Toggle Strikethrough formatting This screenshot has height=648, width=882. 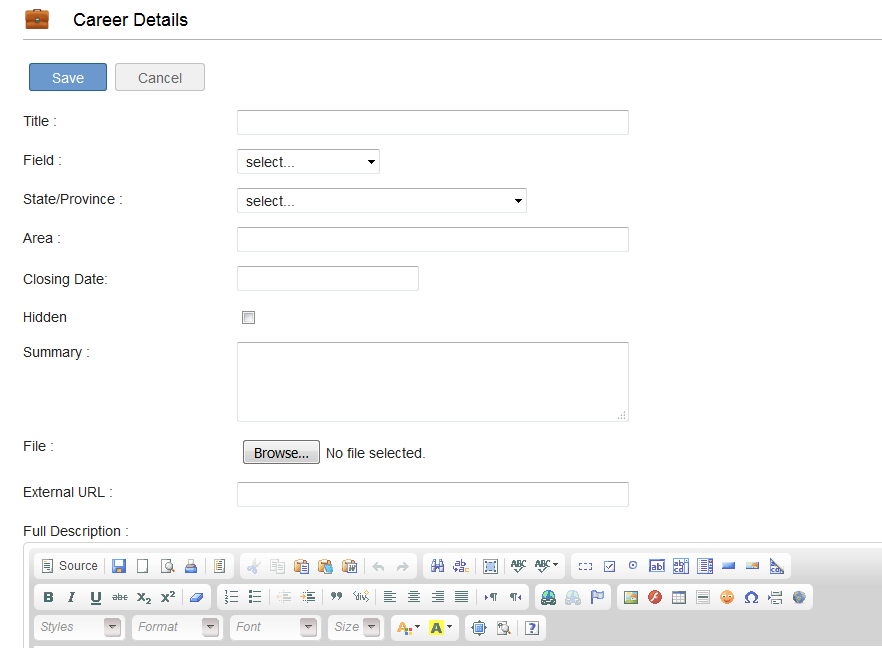tap(120, 597)
